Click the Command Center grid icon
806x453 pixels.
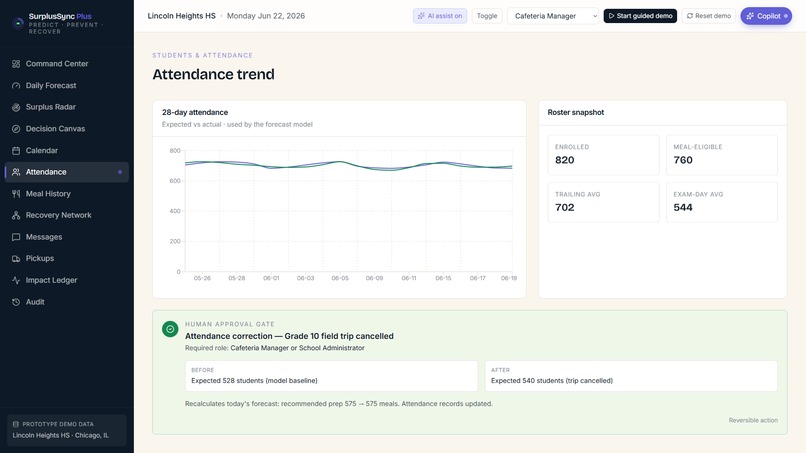pos(16,64)
